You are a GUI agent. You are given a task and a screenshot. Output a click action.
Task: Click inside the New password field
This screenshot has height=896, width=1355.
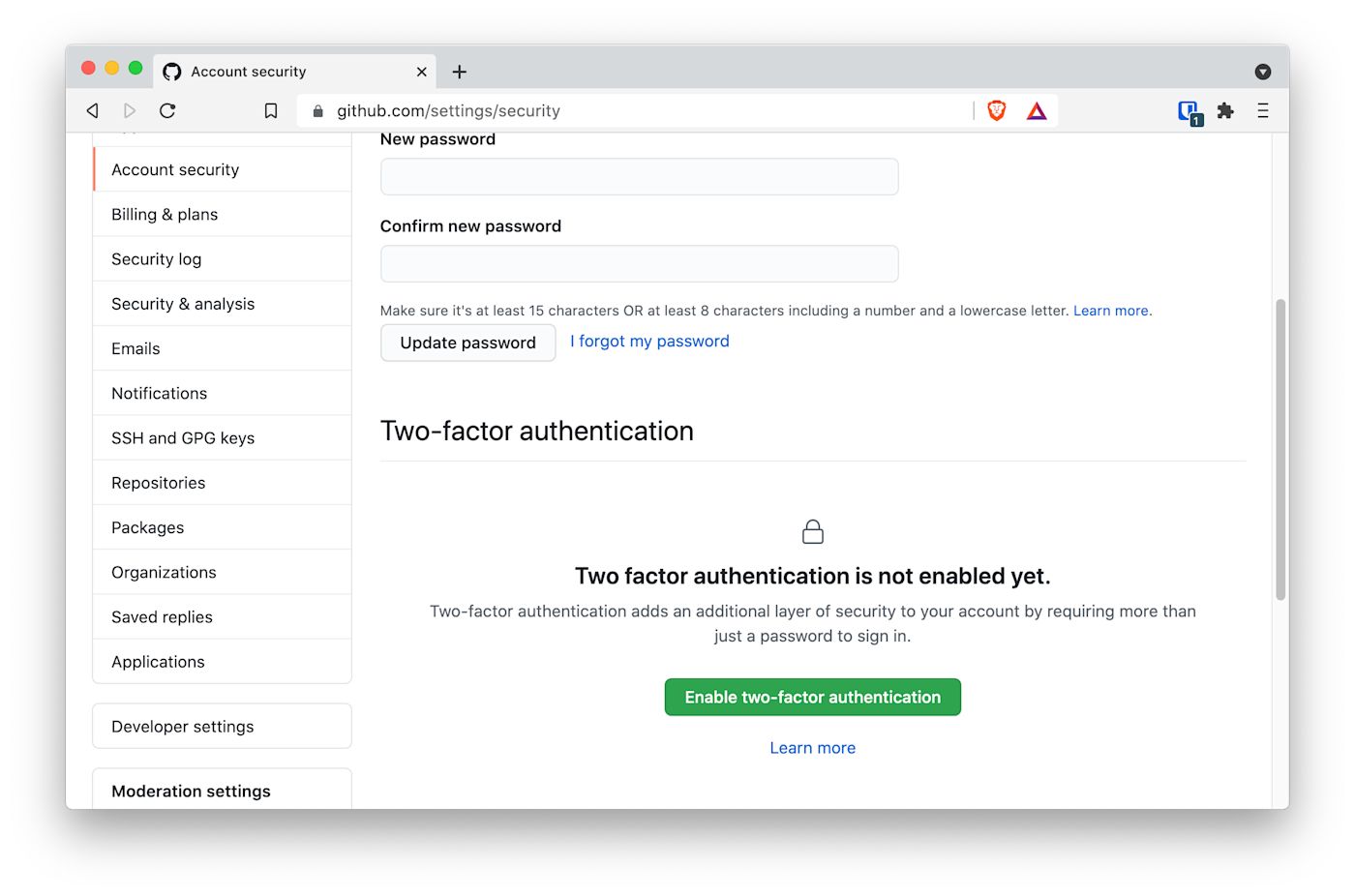(x=639, y=176)
